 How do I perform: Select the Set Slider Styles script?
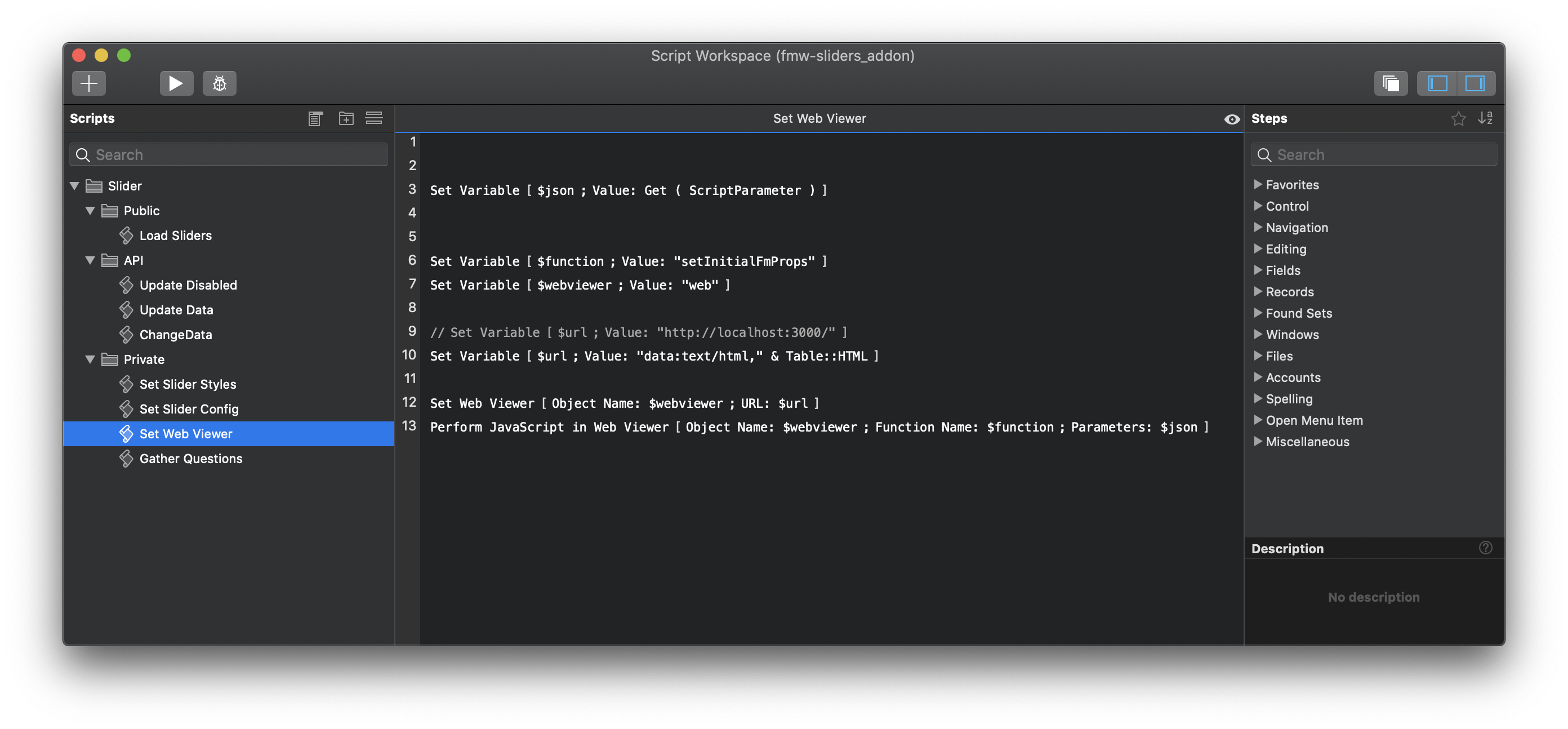tap(229, 384)
